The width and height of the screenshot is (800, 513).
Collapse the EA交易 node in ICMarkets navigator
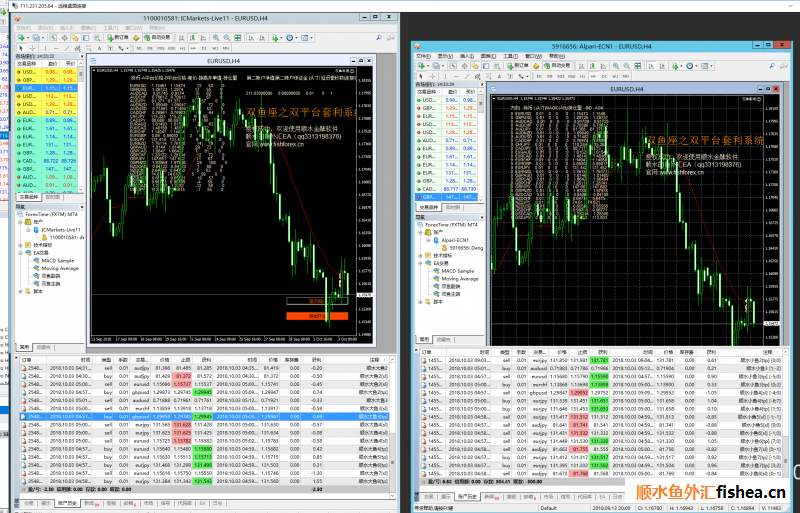[22, 253]
